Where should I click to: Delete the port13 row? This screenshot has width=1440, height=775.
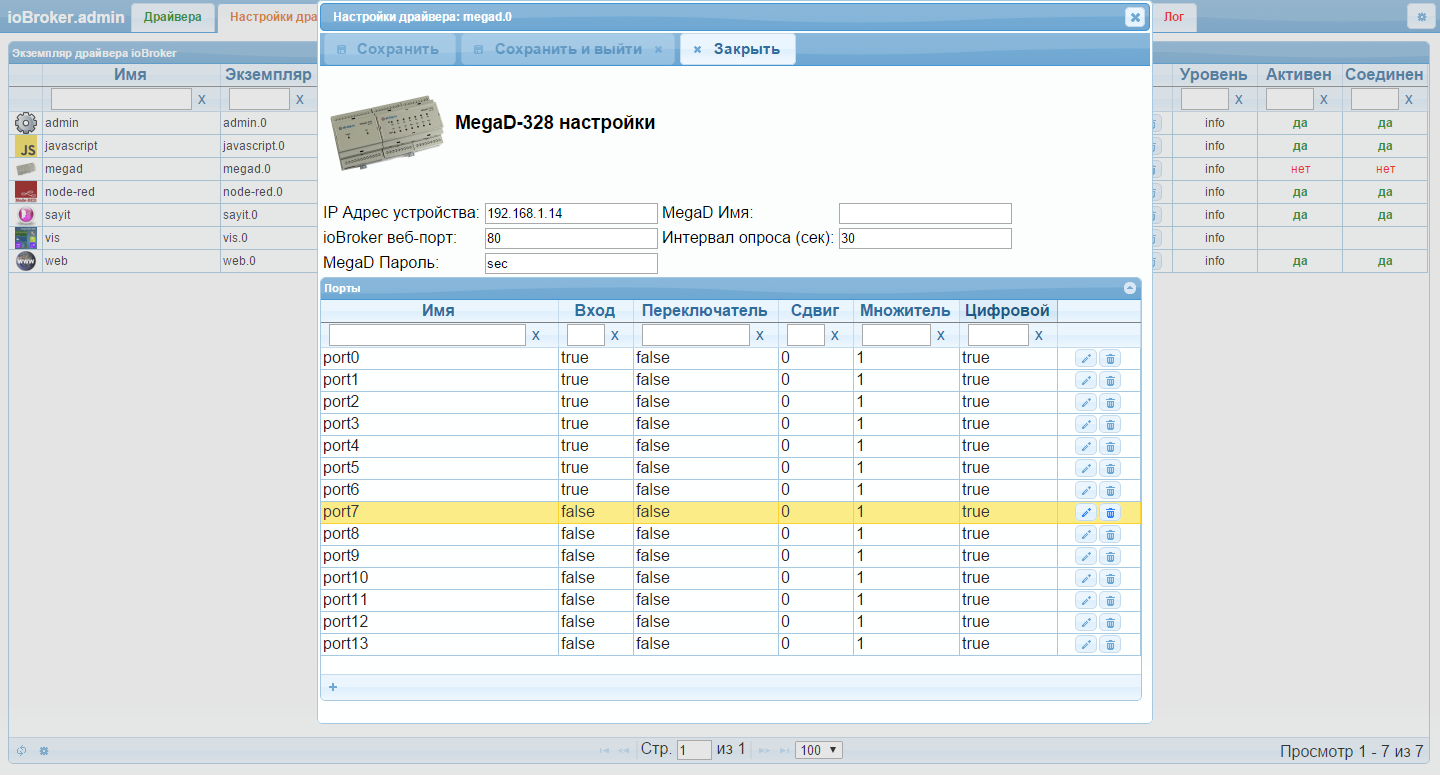pos(1110,644)
